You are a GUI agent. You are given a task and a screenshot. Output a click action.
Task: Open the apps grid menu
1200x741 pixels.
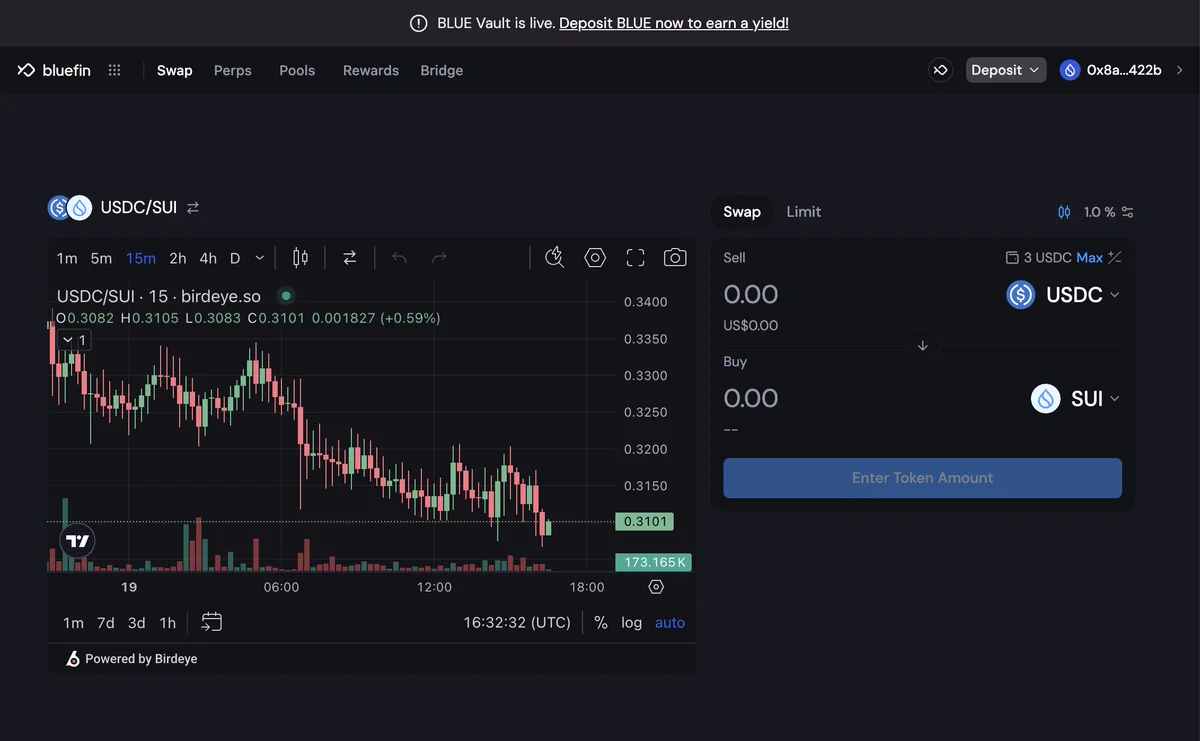click(x=115, y=70)
